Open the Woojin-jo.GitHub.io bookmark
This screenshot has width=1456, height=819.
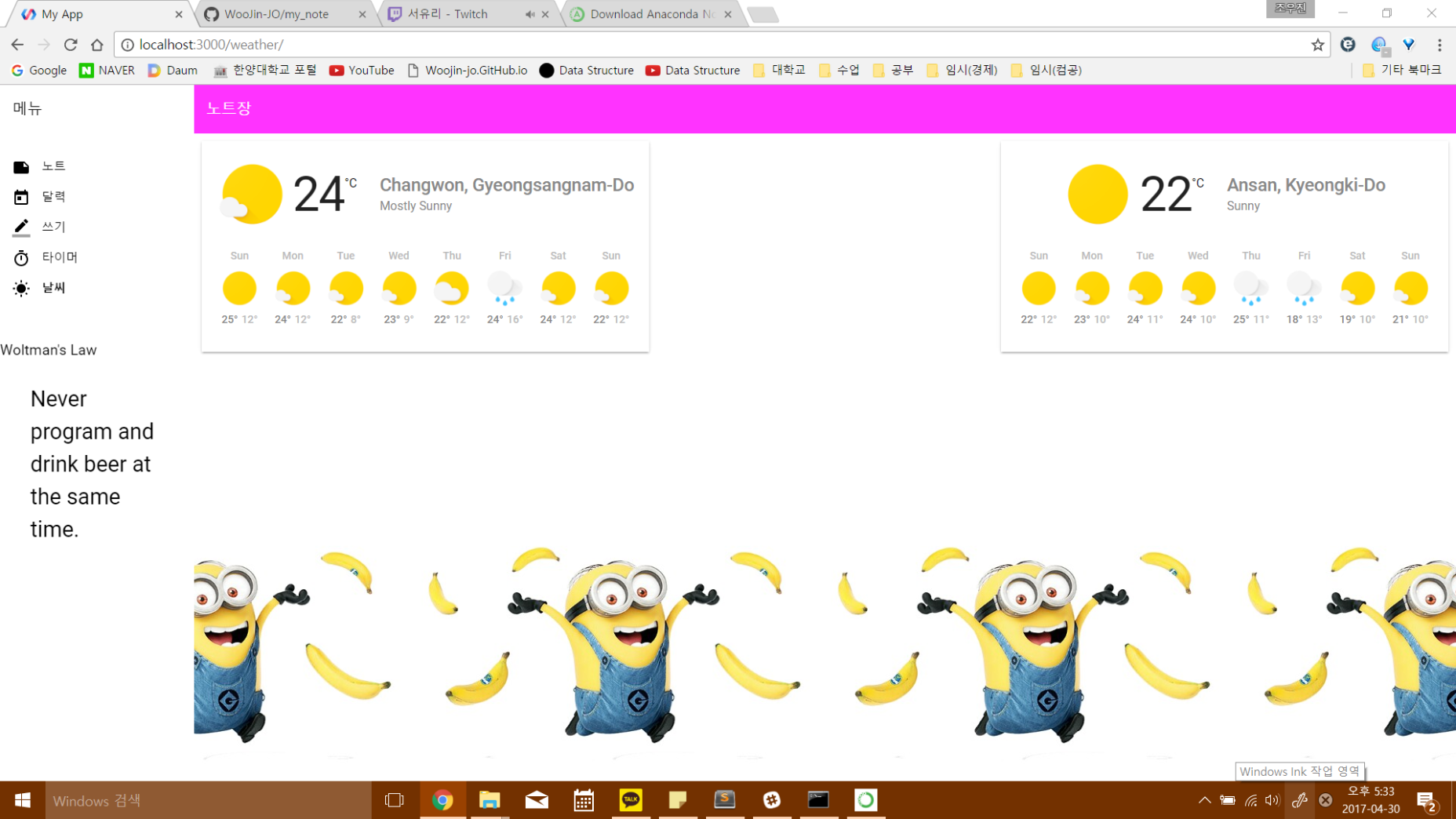click(x=467, y=70)
